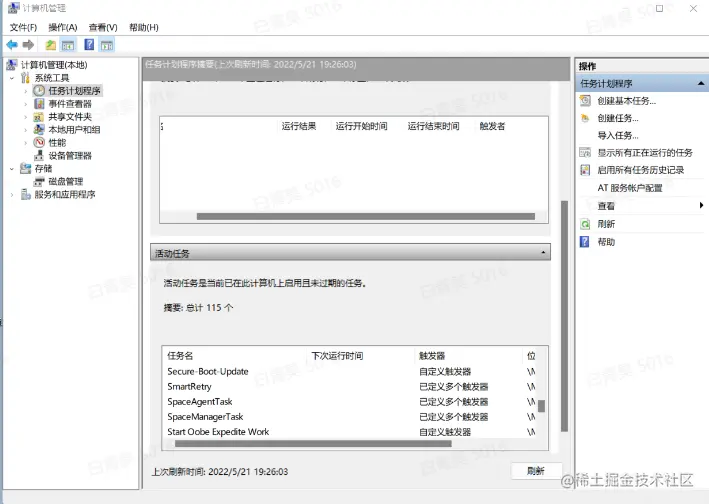Click the 任务计划程序 clock icon in tree
The height and width of the screenshot is (504, 709).
tap(39, 90)
